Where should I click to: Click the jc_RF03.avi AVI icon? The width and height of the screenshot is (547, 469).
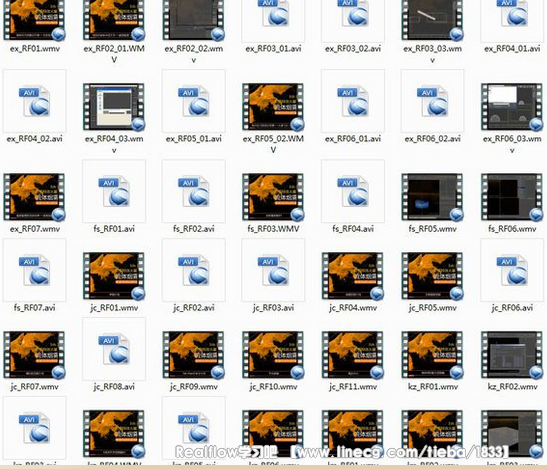click(x=273, y=270)
